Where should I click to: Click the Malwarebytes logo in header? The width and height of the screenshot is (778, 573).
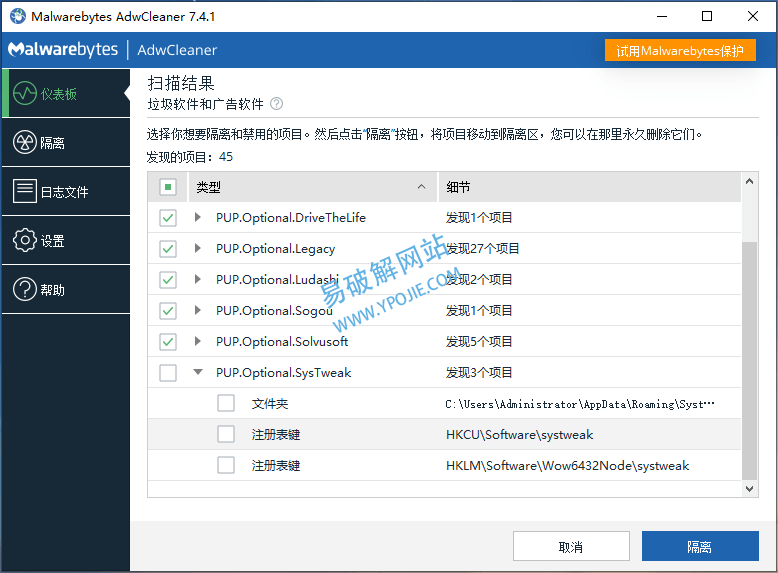(63, 50)
